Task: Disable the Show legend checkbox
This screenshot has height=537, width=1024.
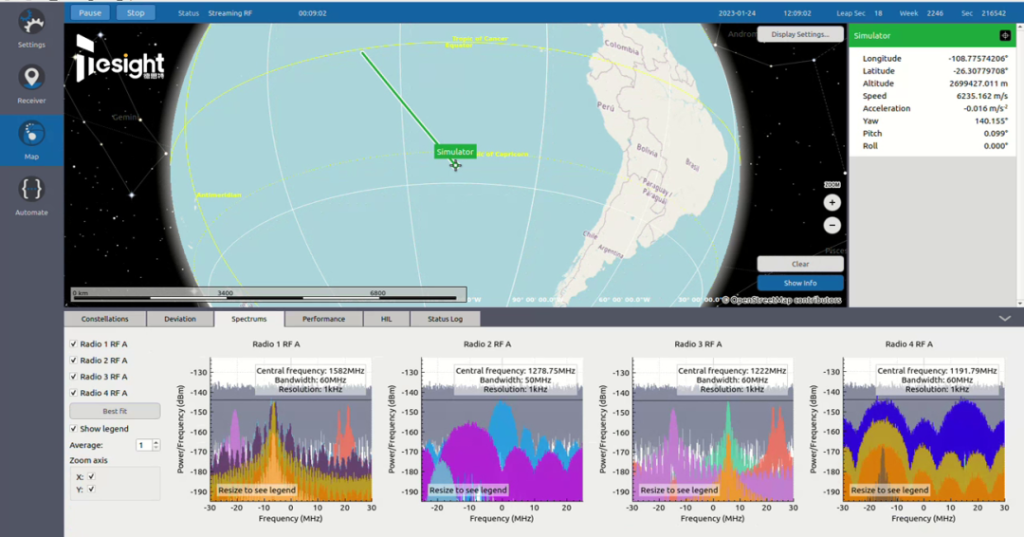Action: [x=73, y=429]
